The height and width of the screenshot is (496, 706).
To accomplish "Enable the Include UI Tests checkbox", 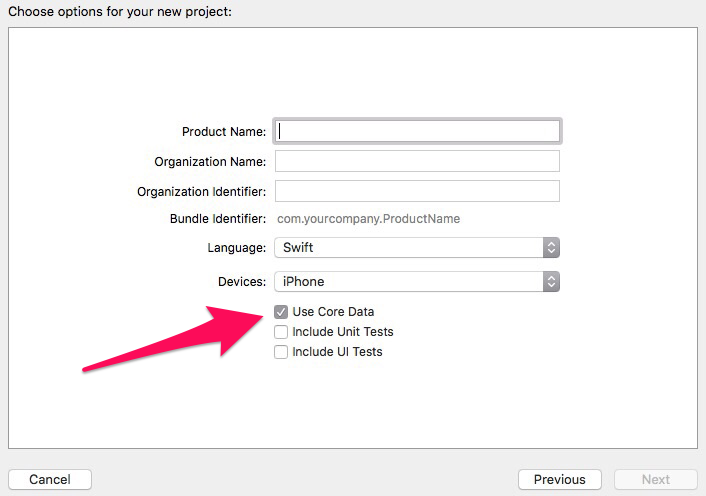I will (281, 352).
